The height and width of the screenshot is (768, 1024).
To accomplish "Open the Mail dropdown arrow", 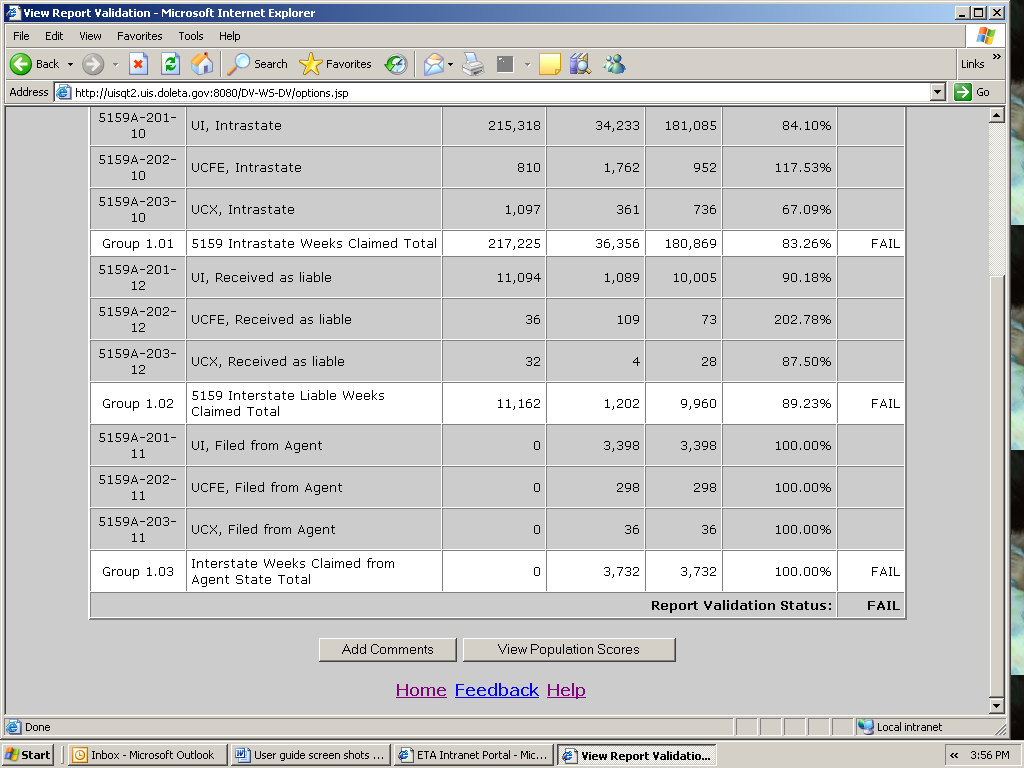I will click(451, 65).
